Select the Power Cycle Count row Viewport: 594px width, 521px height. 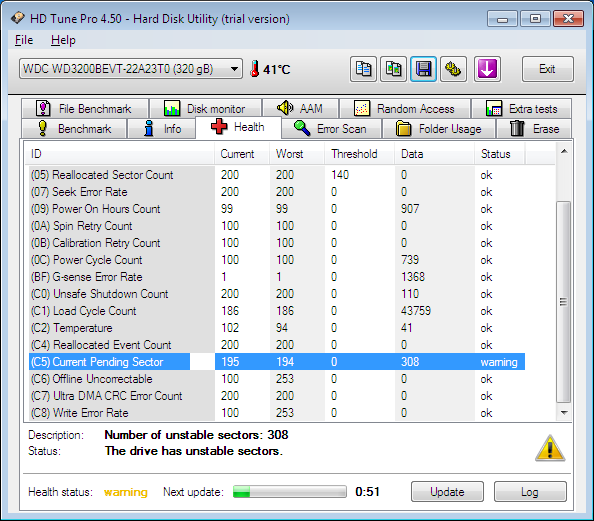[x=277, y=260]
